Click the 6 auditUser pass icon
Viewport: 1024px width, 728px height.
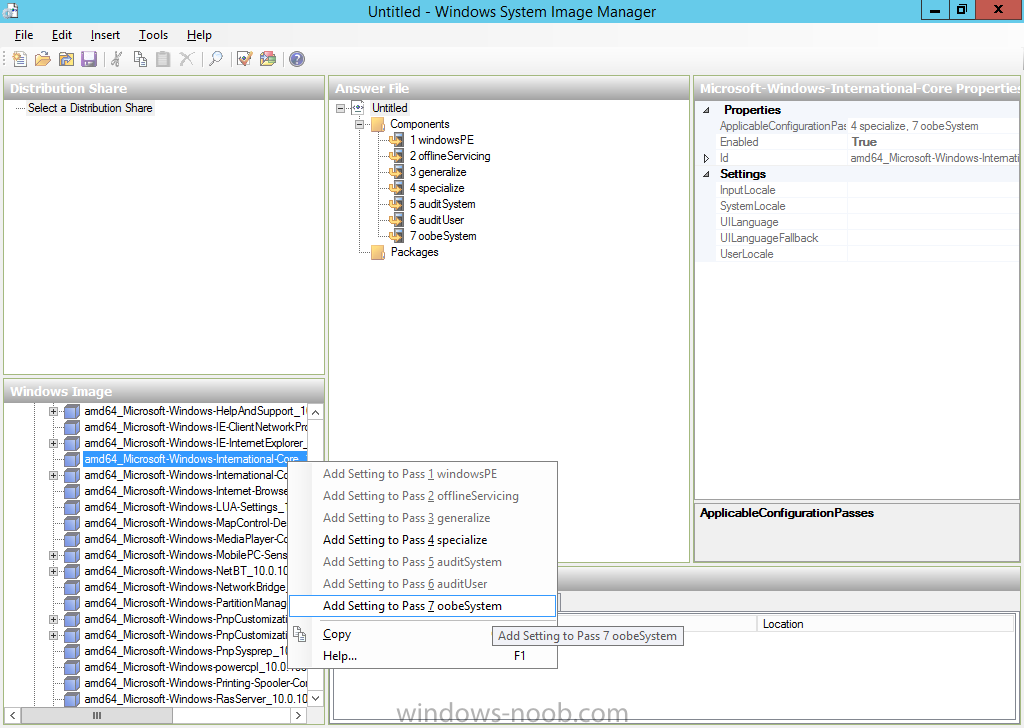click(x=396, y=220)
